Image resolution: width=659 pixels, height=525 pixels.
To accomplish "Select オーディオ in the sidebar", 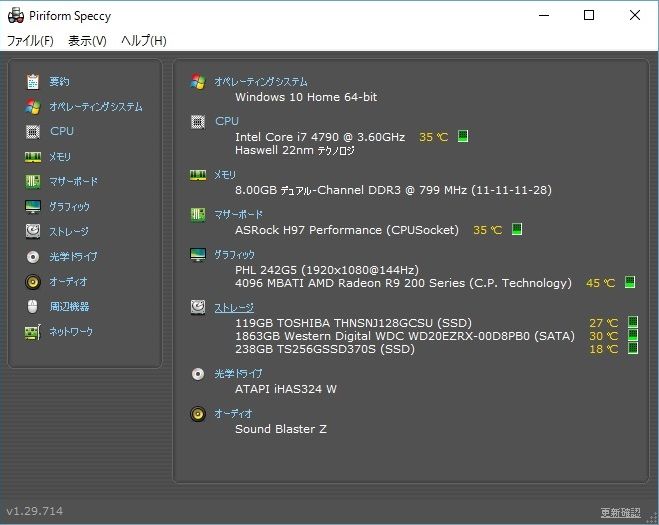I will (68, 281).
